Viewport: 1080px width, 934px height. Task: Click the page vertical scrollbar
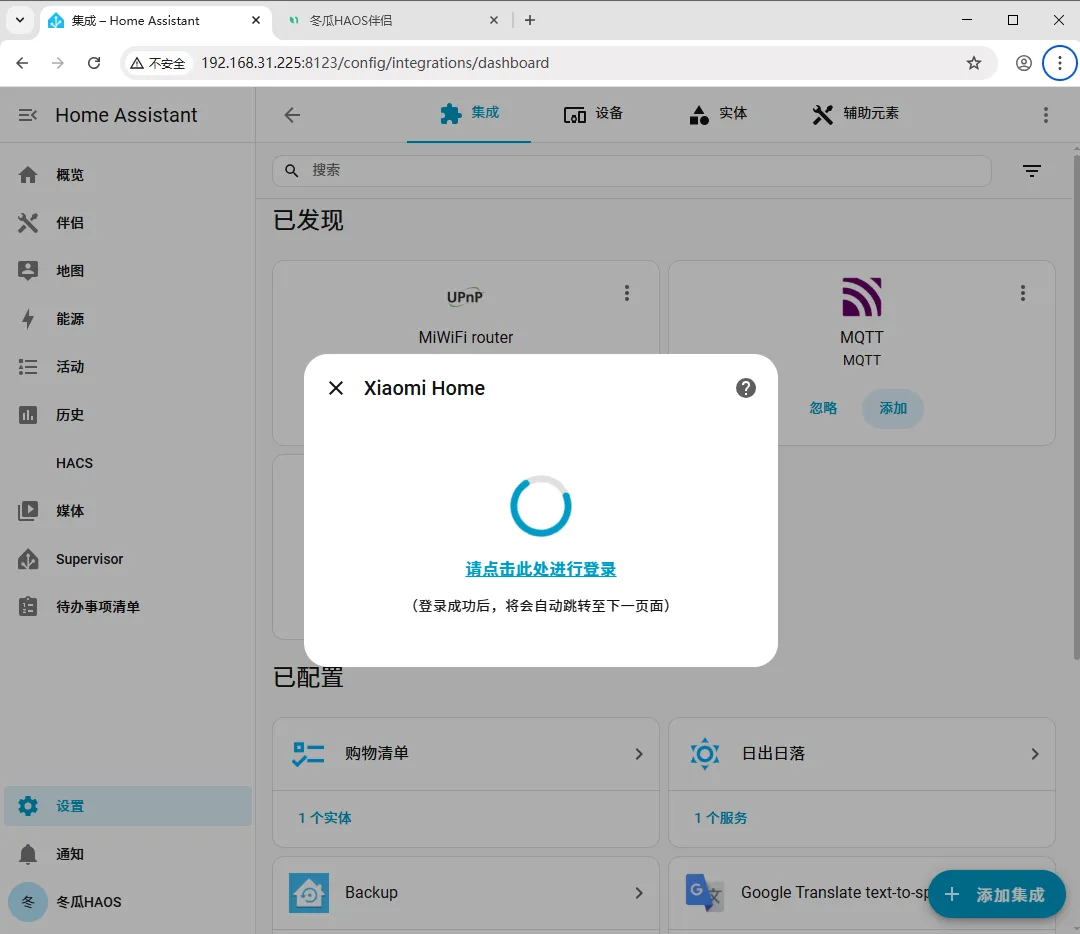tap(1075, 406)
